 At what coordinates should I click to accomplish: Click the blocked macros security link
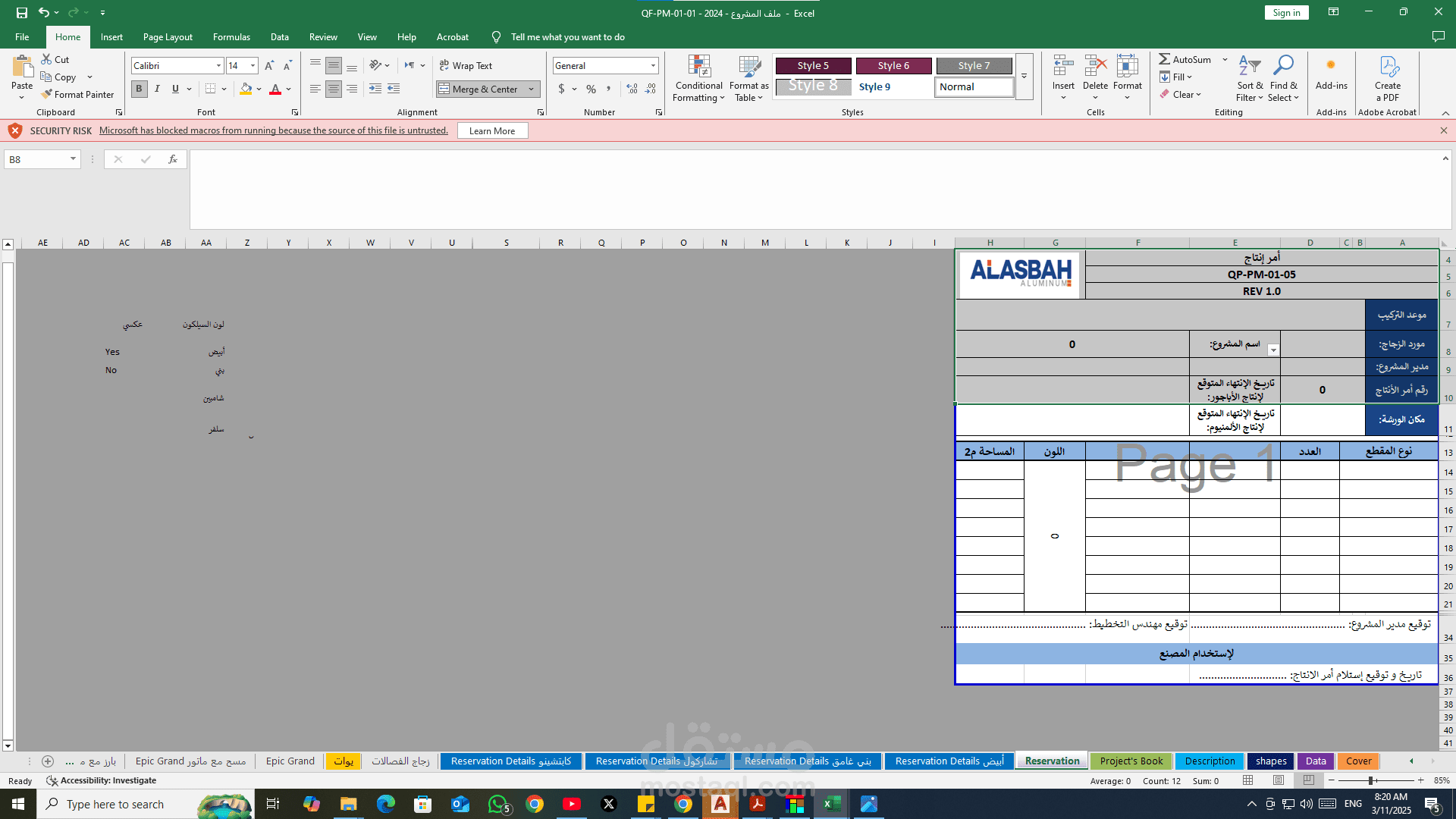click(274, 130)
